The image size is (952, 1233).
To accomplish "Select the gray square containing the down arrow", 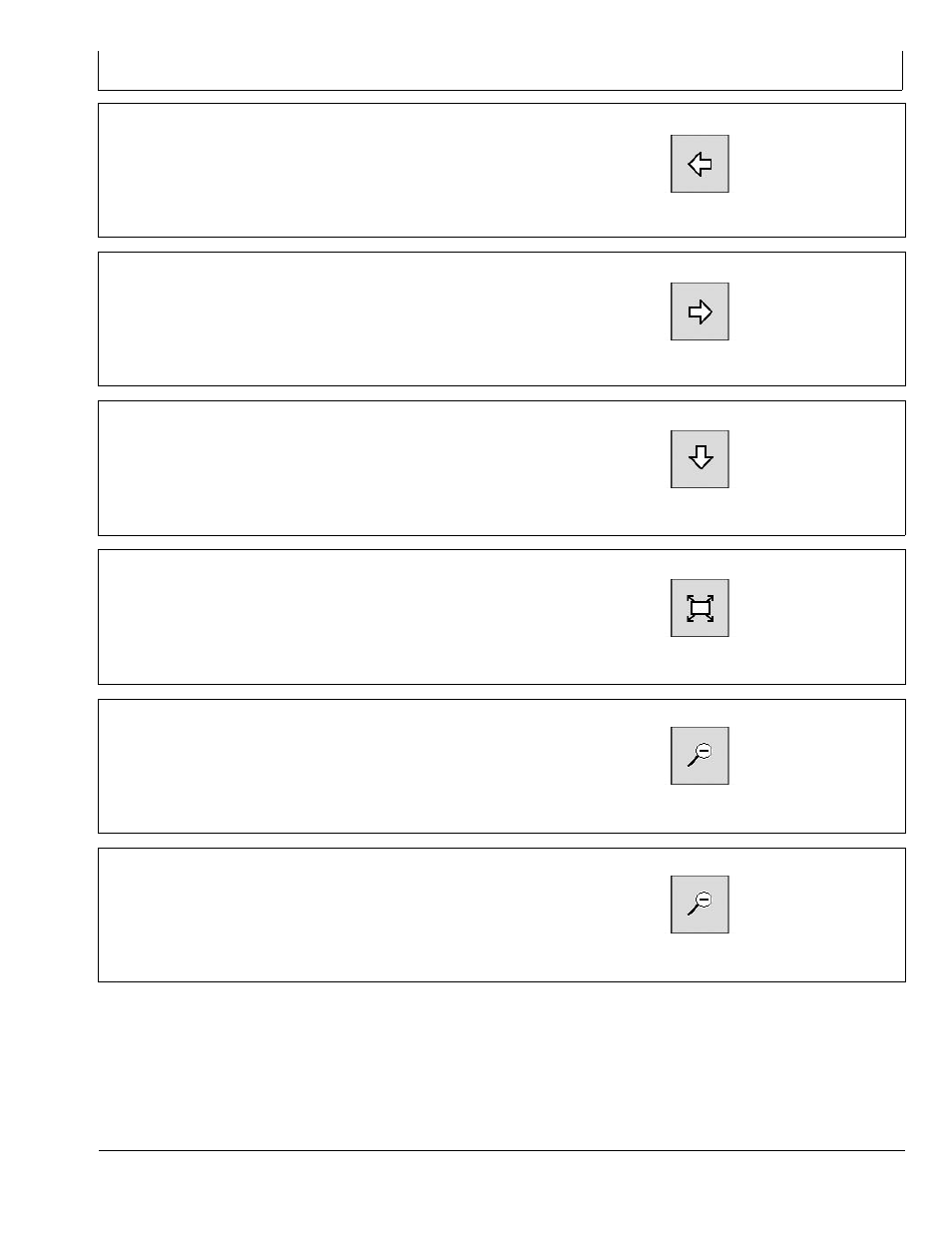I will (700, 459).
